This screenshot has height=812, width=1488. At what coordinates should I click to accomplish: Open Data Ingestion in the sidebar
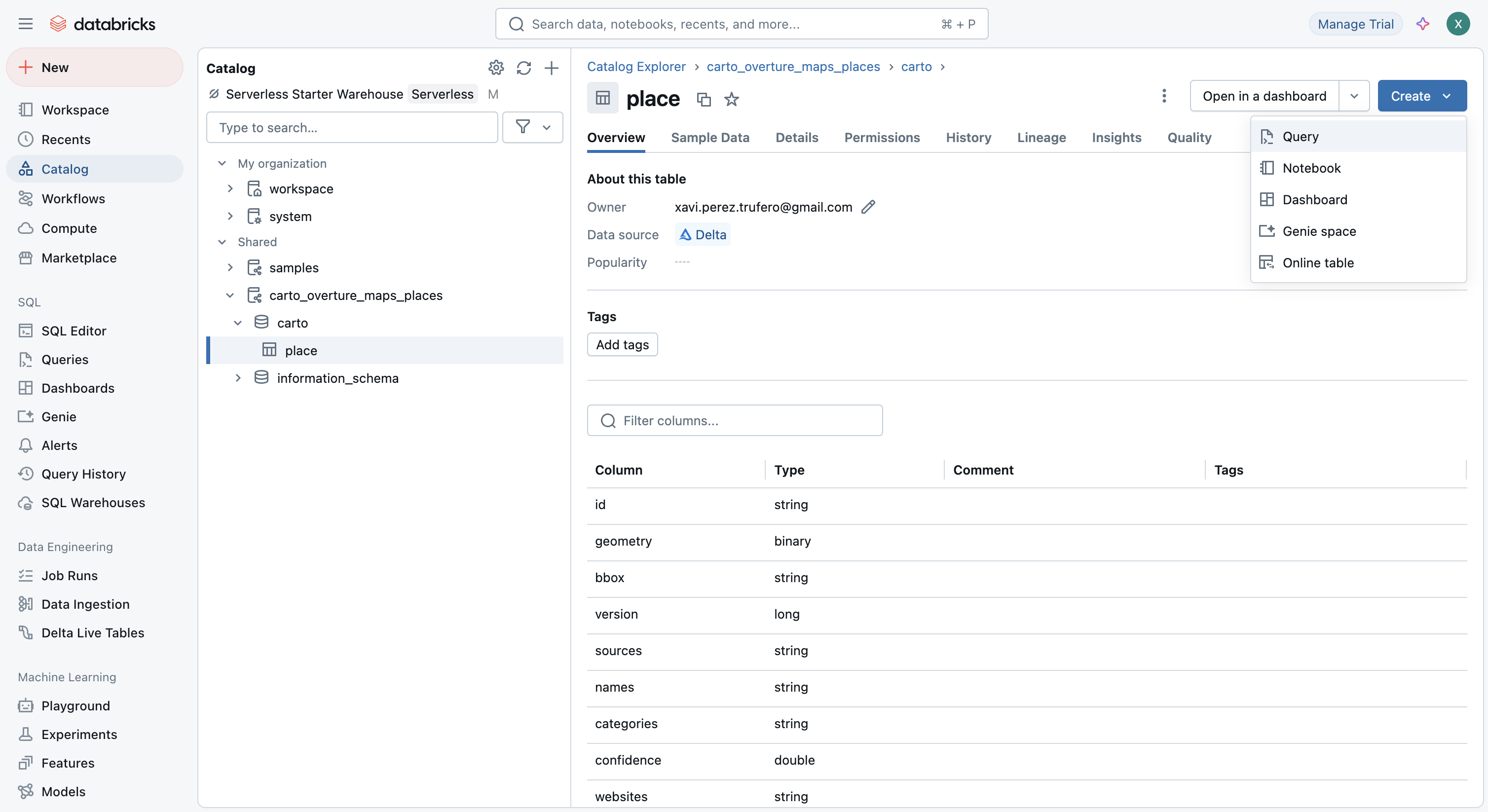95,604
